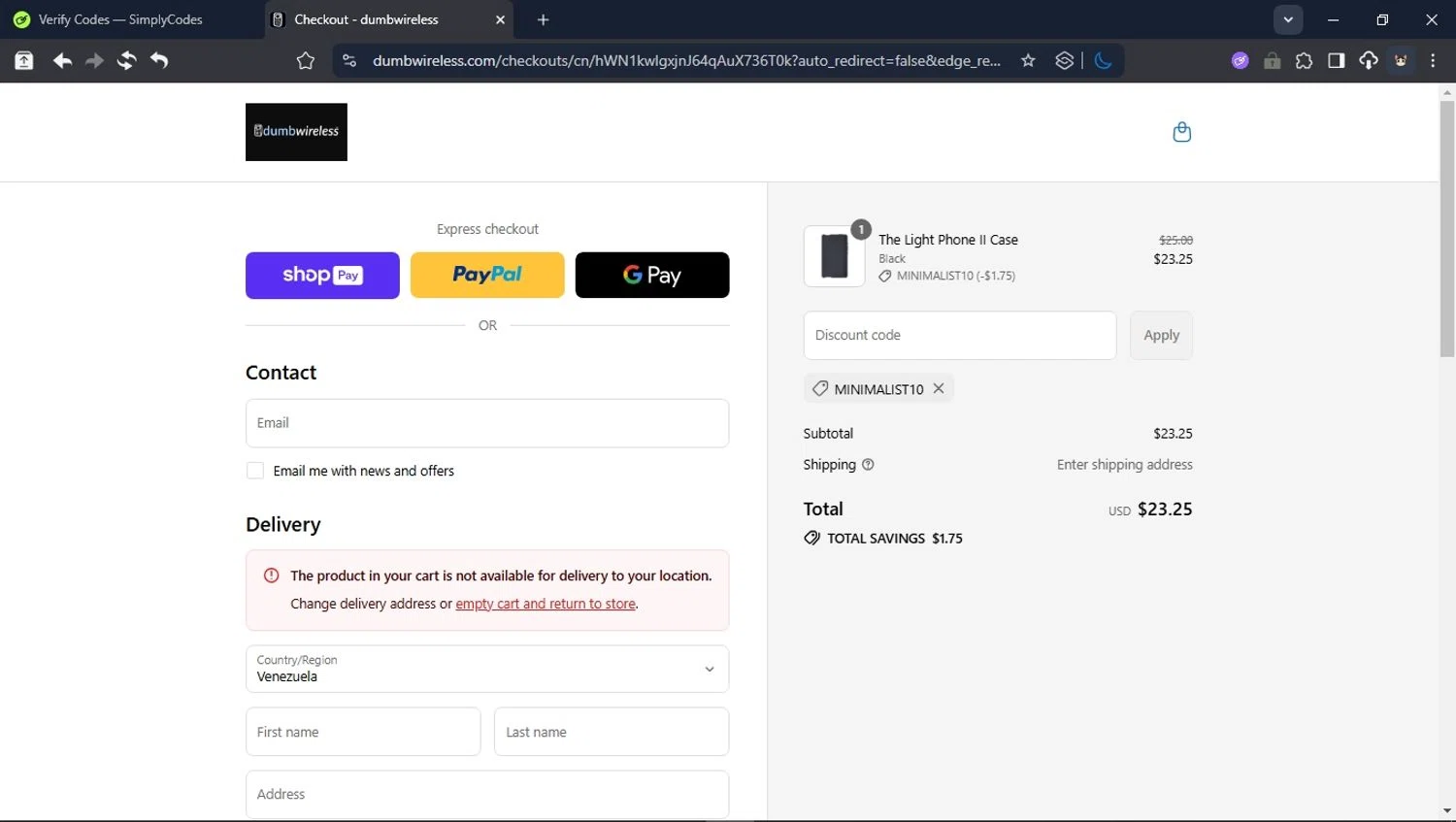Open the Country/Region dropdown

[x=487, y=669]
